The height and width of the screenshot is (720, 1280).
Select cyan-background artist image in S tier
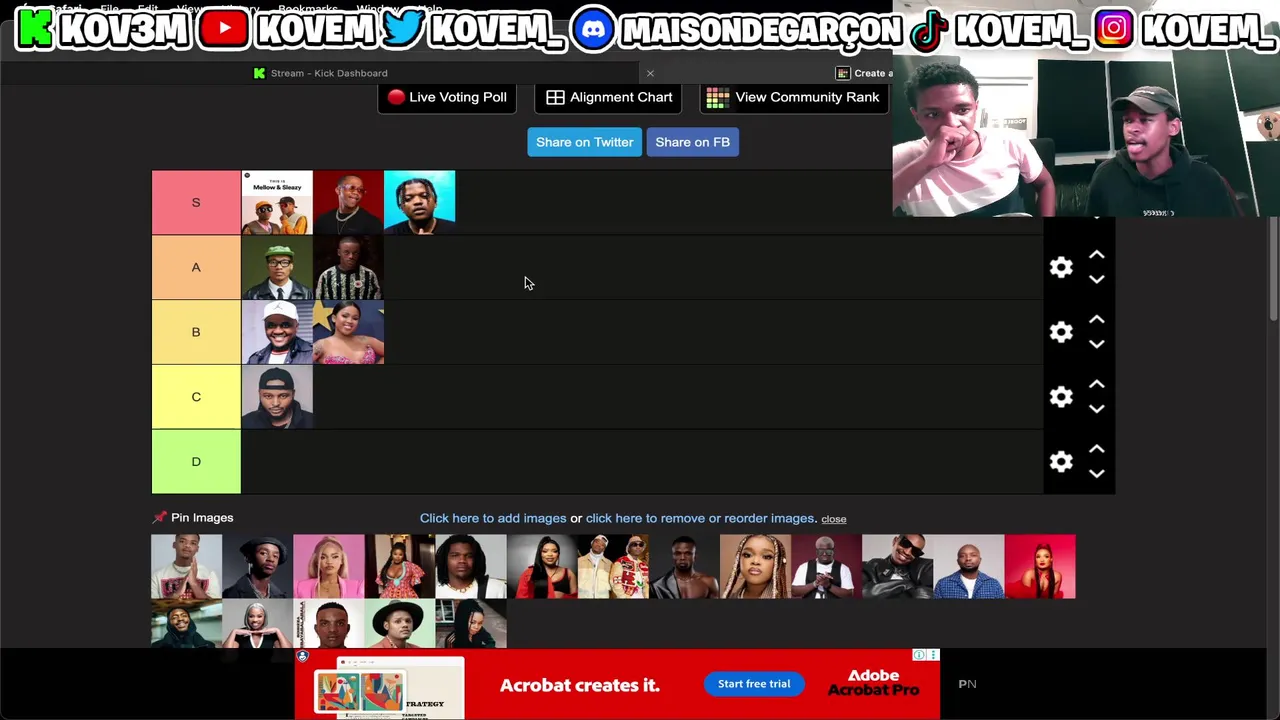419,202
